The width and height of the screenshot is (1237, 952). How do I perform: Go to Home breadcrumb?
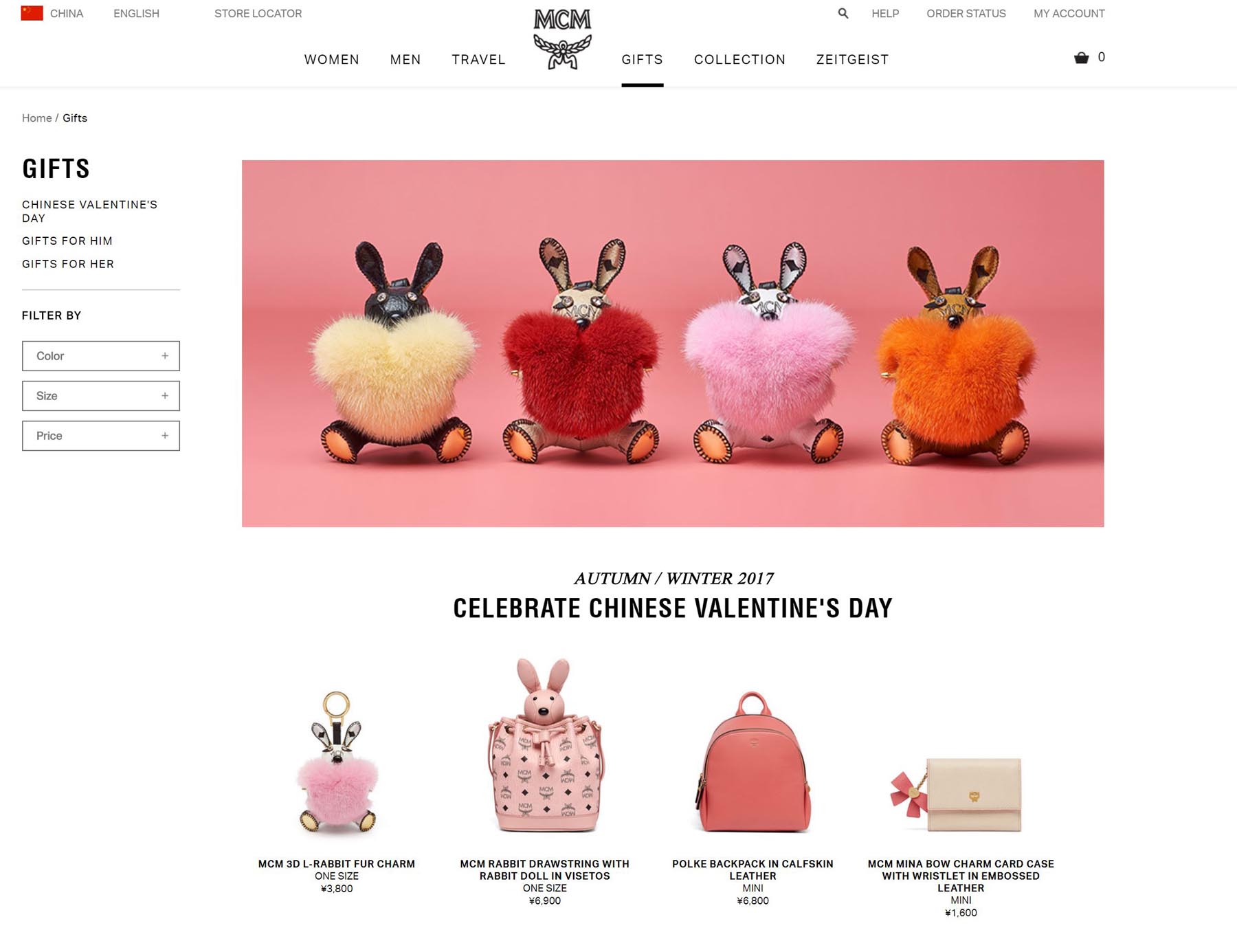coord(36,118)
